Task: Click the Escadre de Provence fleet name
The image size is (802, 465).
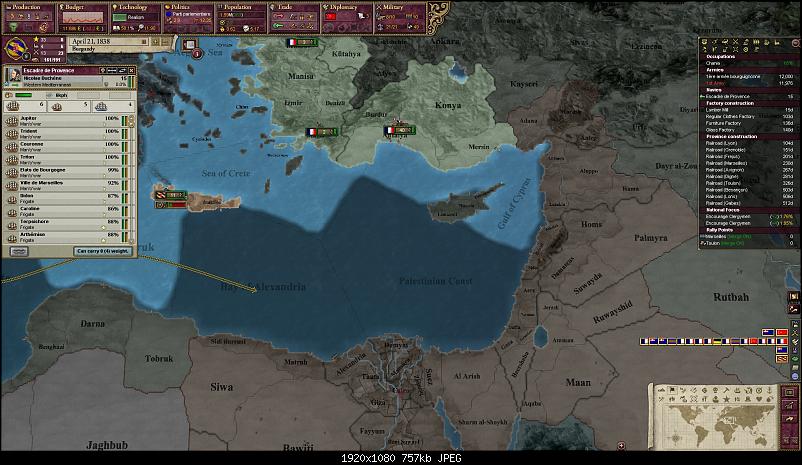Action: click(x=49, y=70)
